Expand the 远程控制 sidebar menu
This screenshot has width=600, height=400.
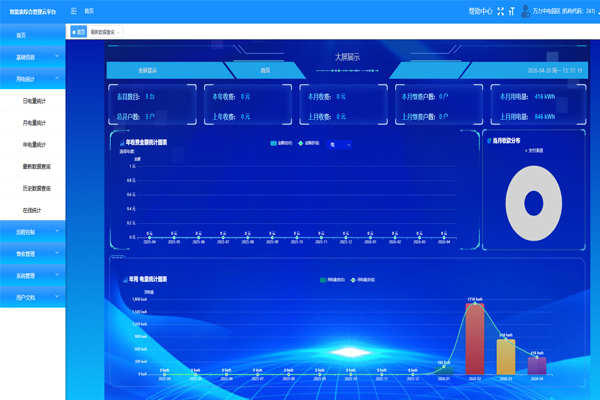33,231
